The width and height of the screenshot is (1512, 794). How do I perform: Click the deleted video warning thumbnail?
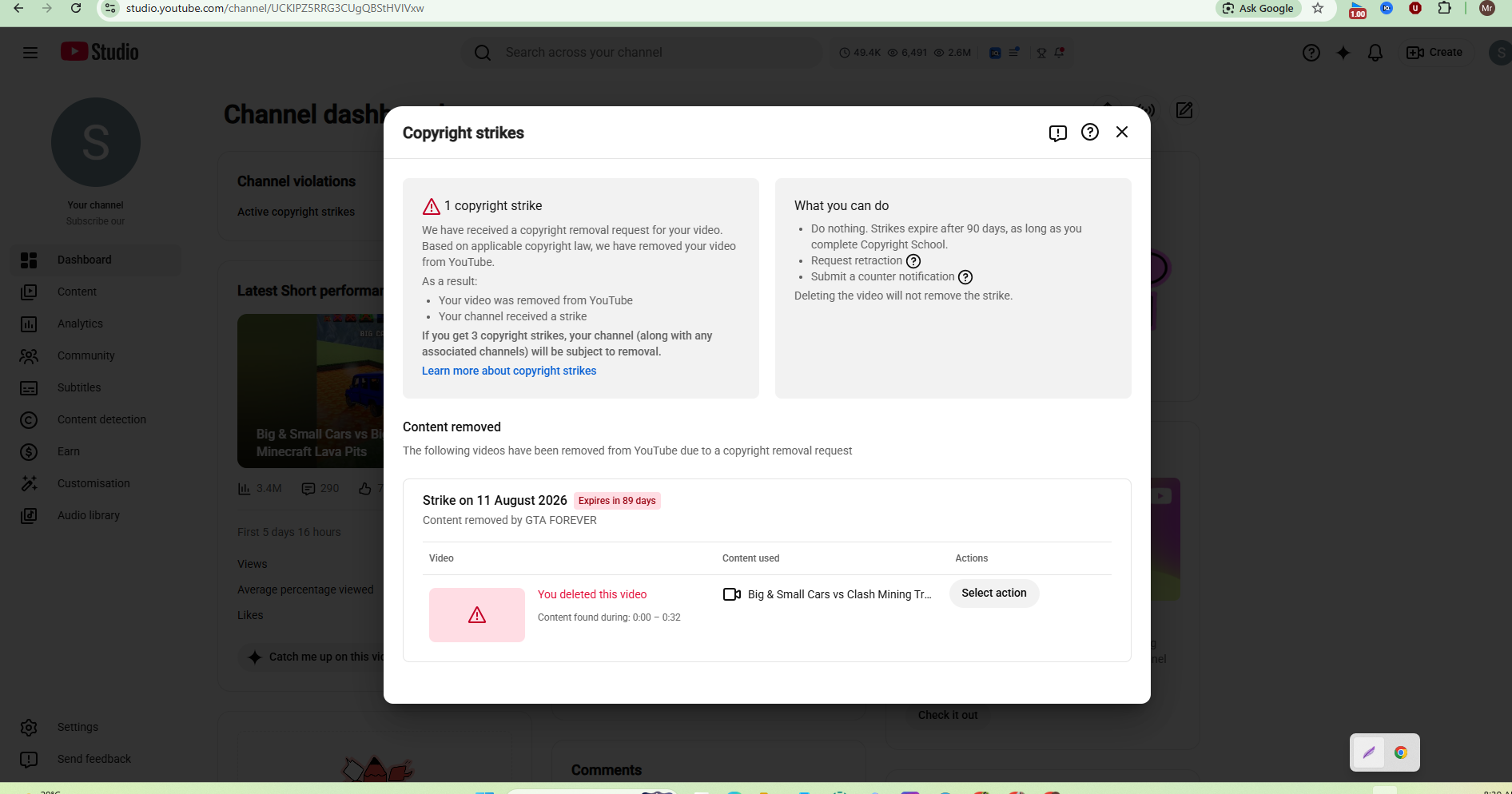coord(477,615)
